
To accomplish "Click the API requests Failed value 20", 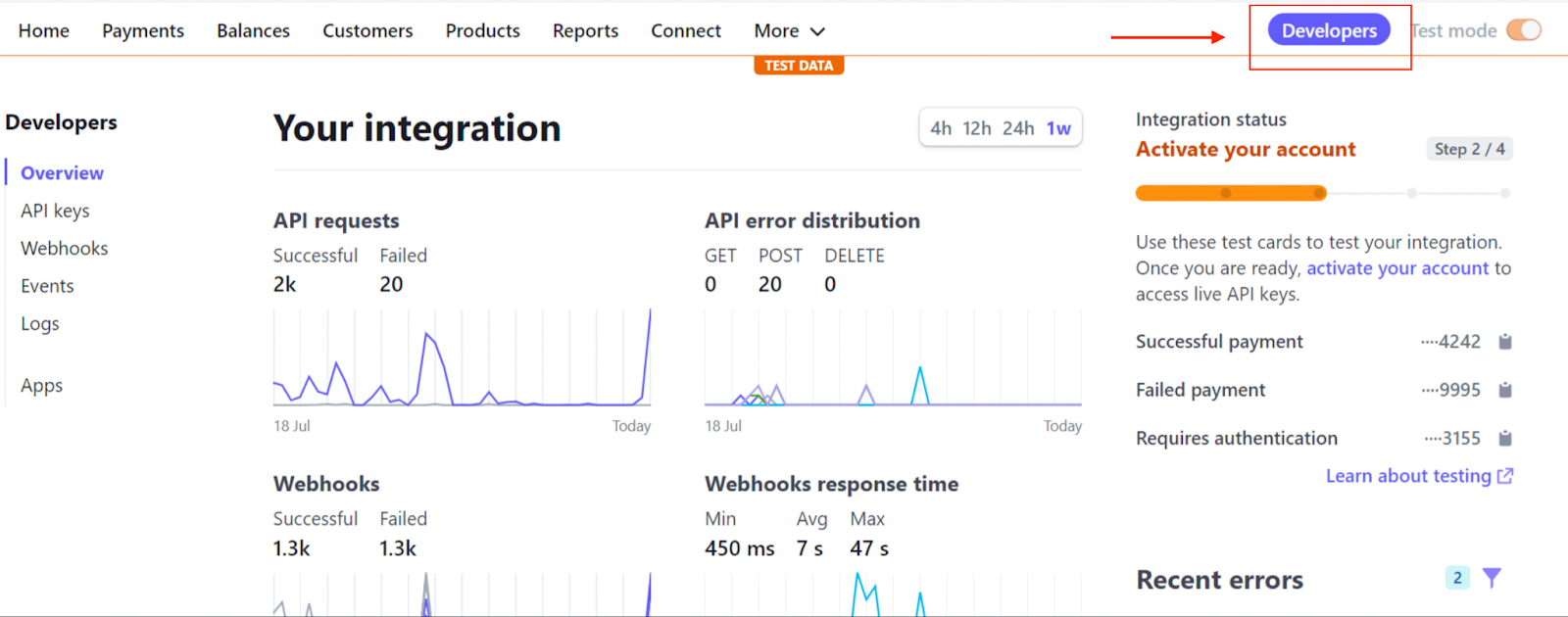I will pos(391,285).
